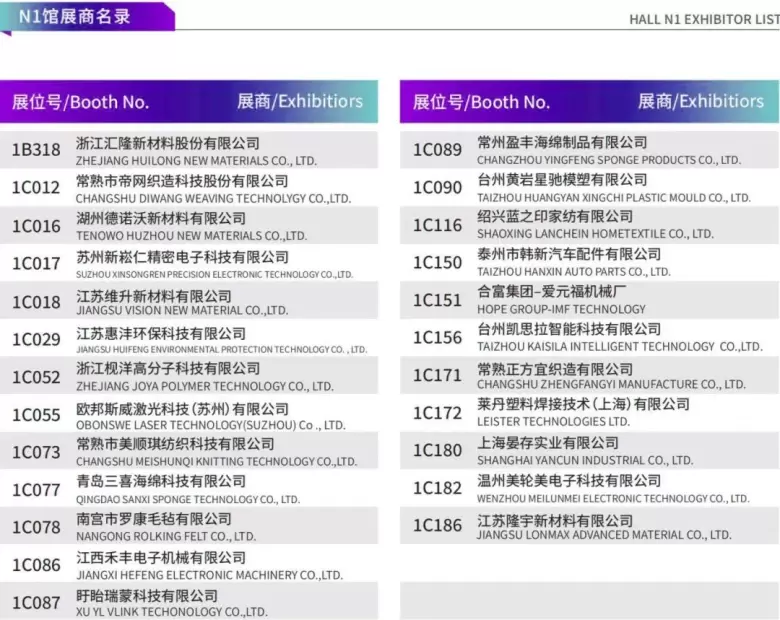
Task: Click CHANGSHU DIWANG WEAVING TECHNOLYGY CO.,LTD.
Action: click(213, 199)
